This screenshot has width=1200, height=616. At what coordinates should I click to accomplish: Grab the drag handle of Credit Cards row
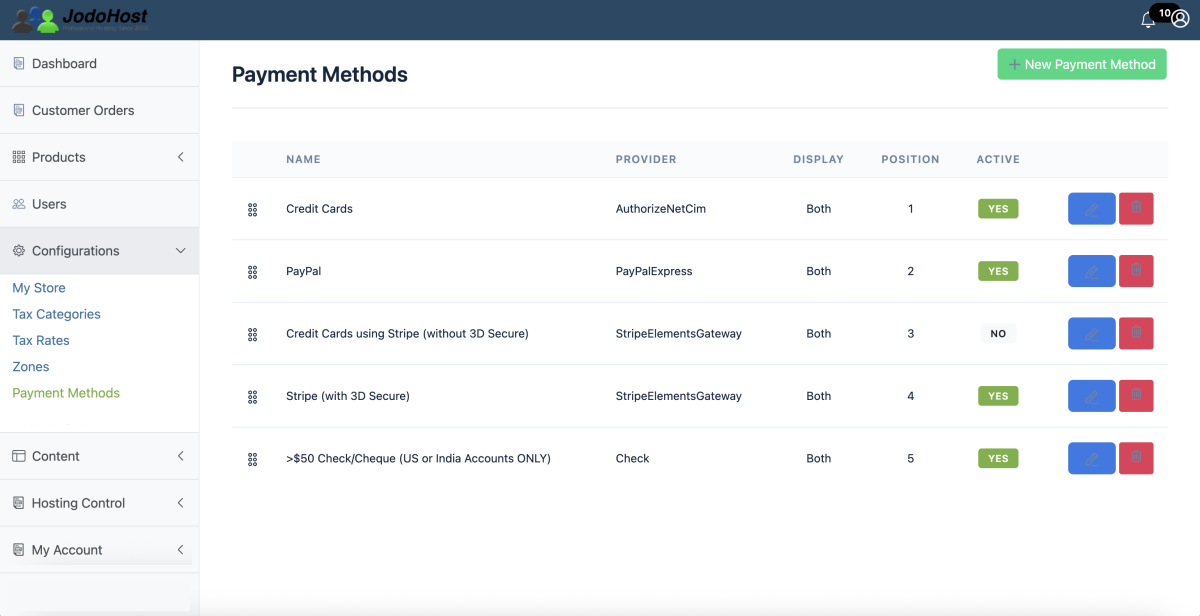(x=252, y=210)
